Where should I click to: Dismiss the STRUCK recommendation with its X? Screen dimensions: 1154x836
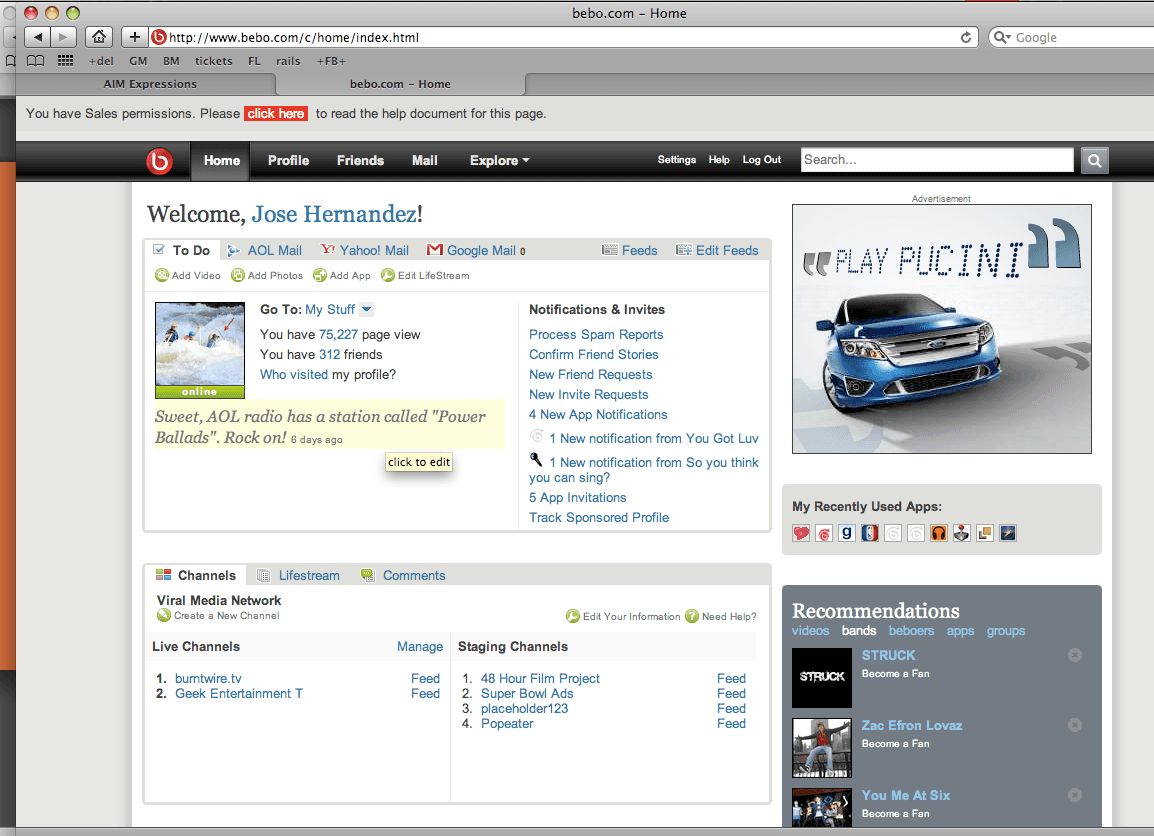click(1075, 655)
